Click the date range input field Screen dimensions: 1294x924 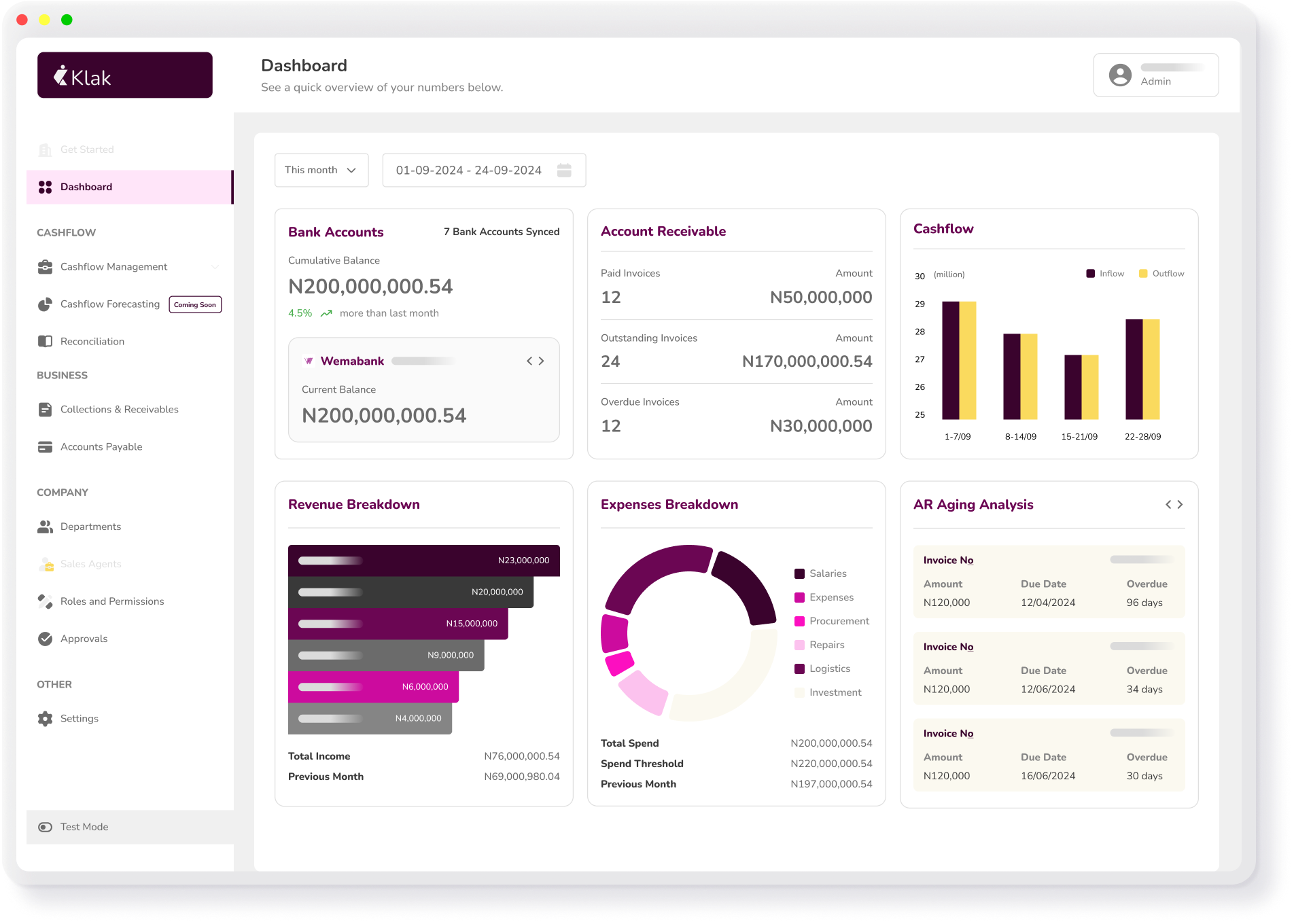469,171
